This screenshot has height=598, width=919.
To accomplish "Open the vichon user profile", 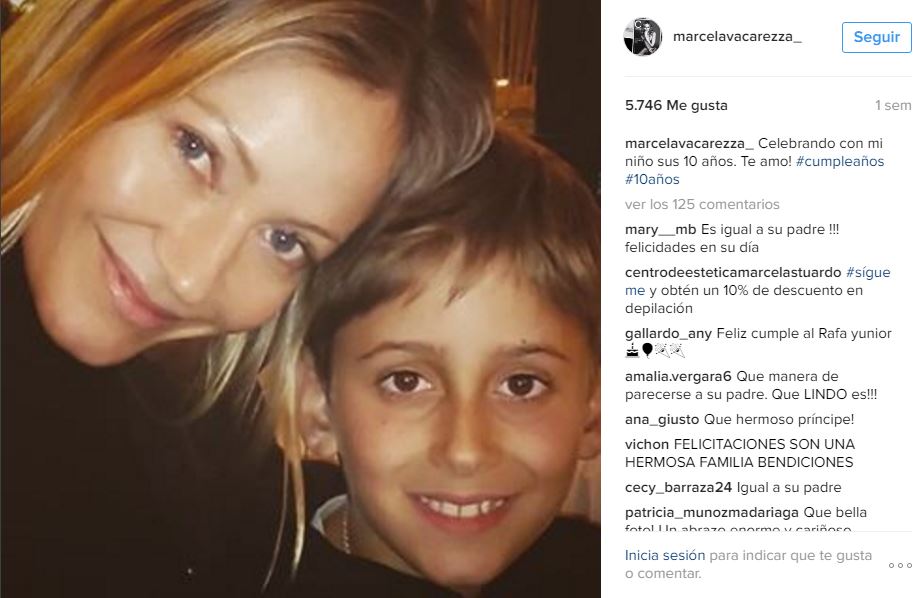I will [646, 444].
